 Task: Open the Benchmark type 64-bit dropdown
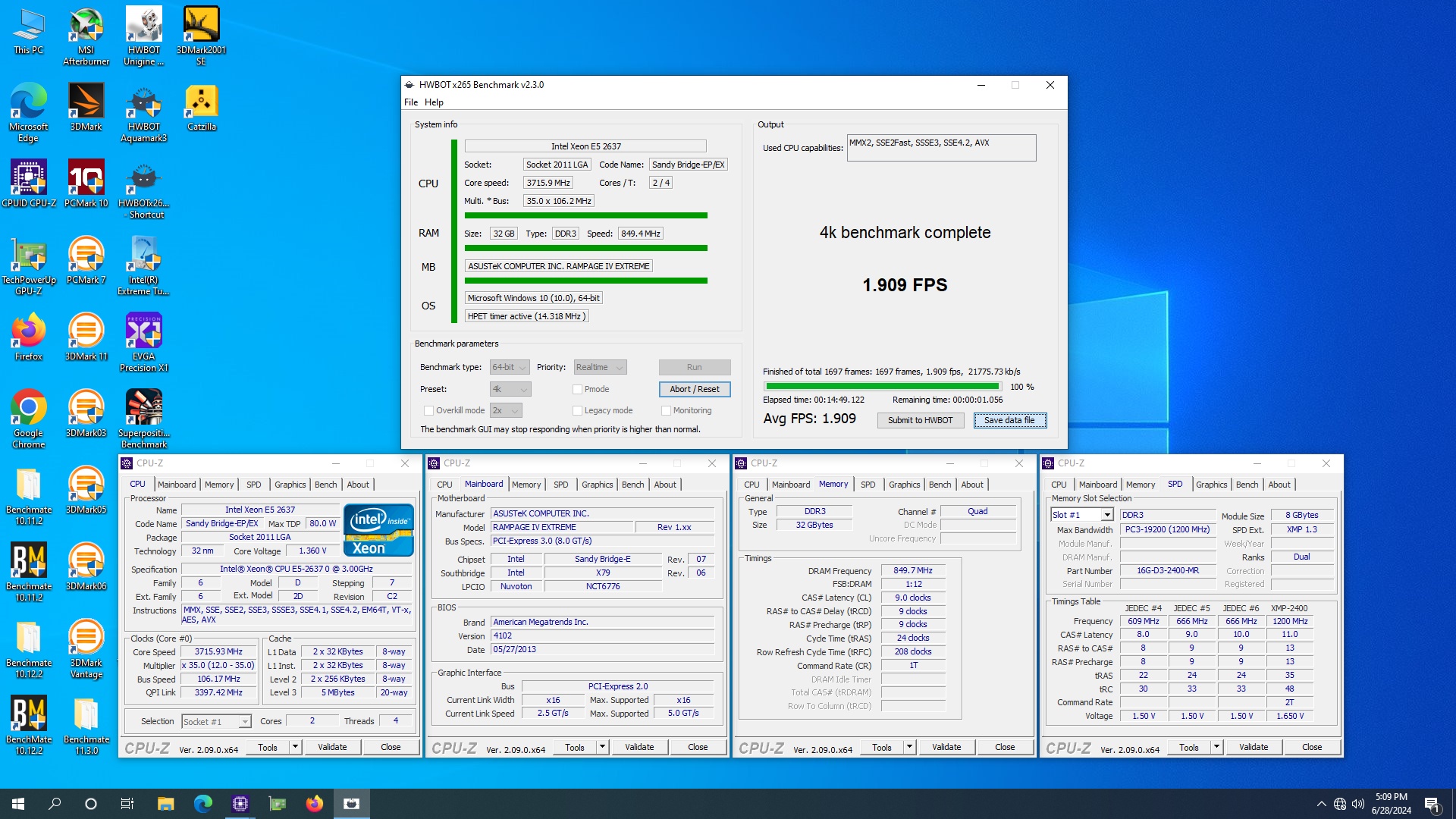(x=510, y=367)
